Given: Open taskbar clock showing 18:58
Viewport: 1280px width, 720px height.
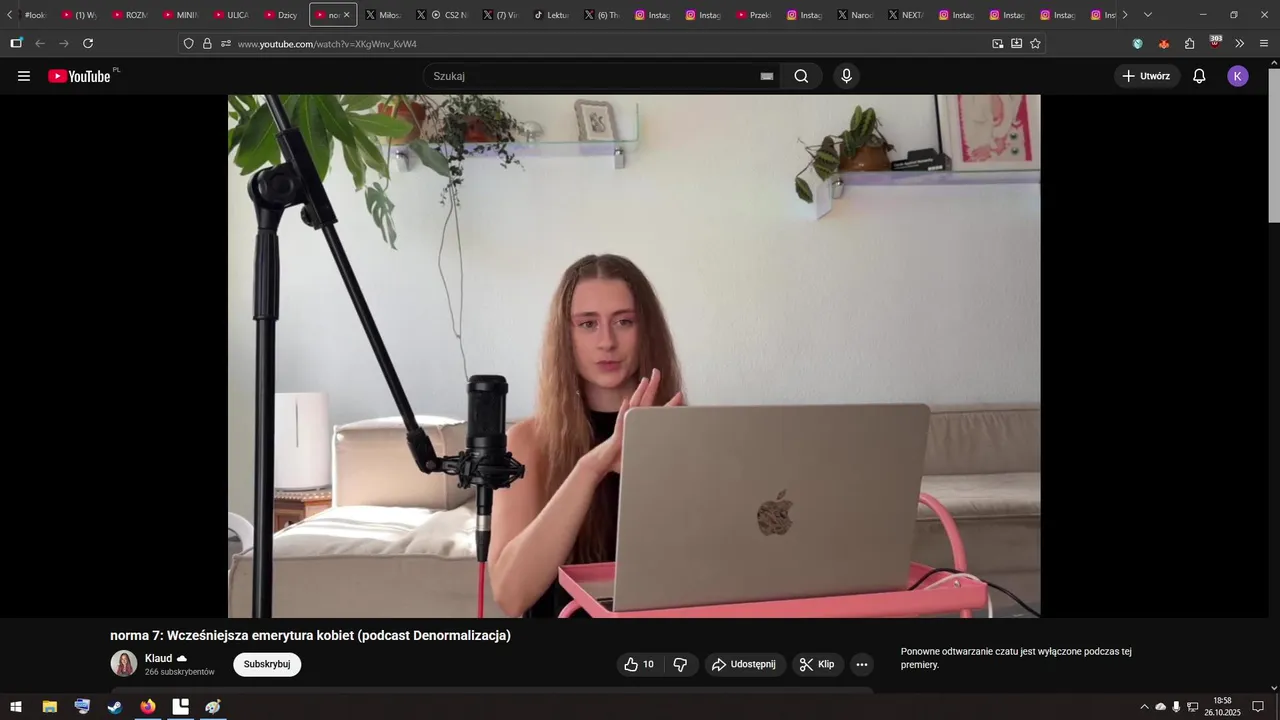Looking at the screenshot, I should 1222,707.
